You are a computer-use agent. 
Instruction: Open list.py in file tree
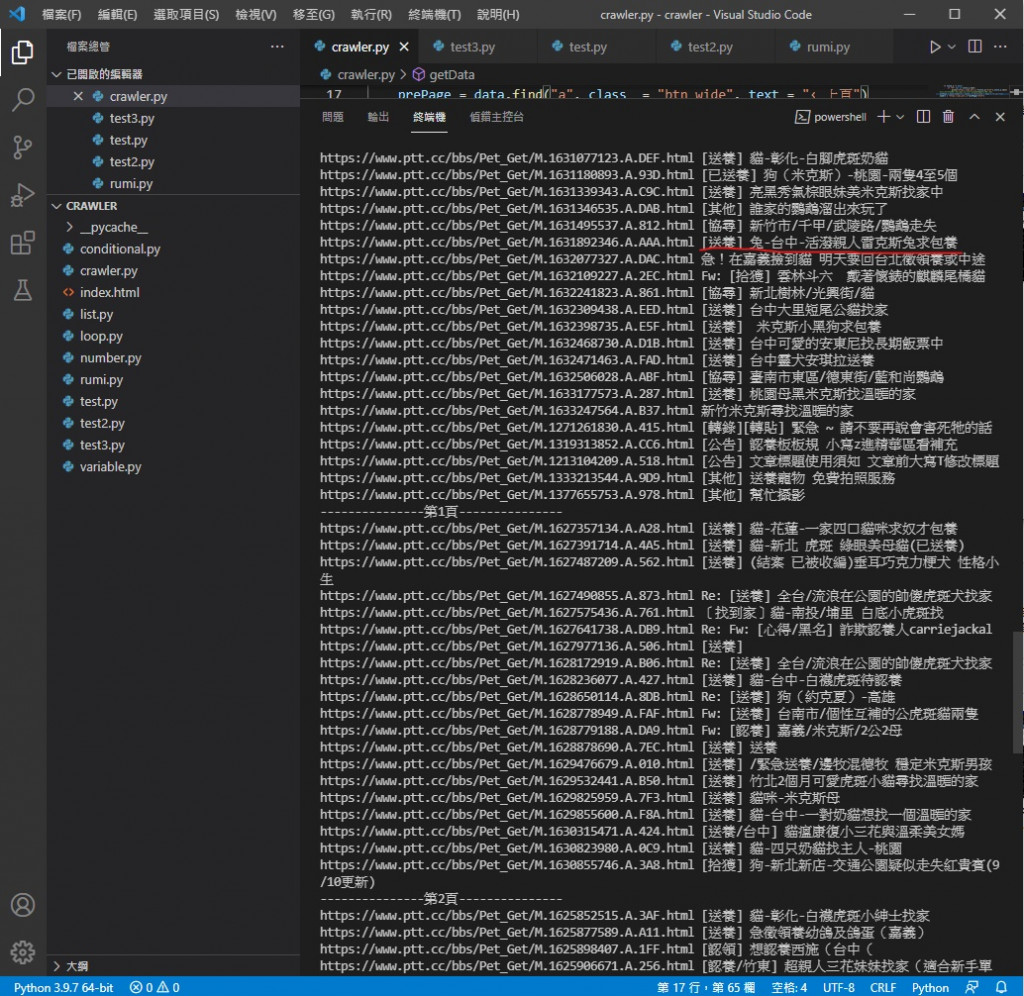96,314
